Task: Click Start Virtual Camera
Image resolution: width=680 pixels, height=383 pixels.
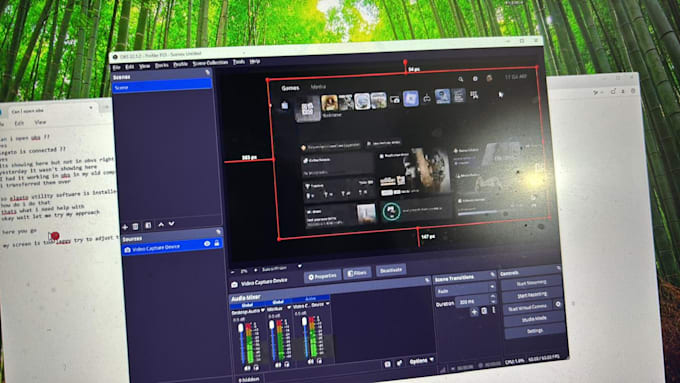Action: 528,307
